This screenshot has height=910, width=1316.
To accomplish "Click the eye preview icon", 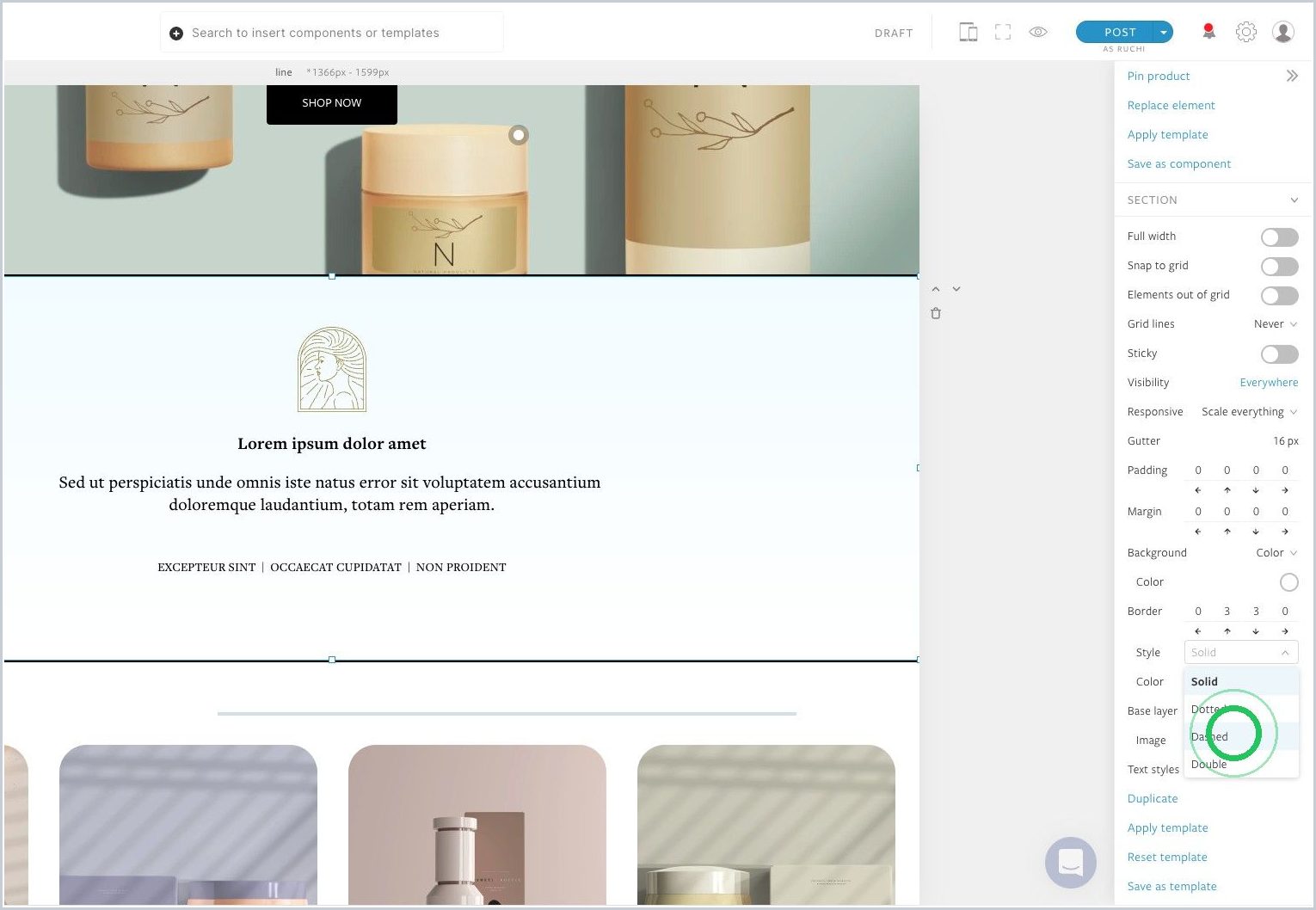I will 1038,33.
